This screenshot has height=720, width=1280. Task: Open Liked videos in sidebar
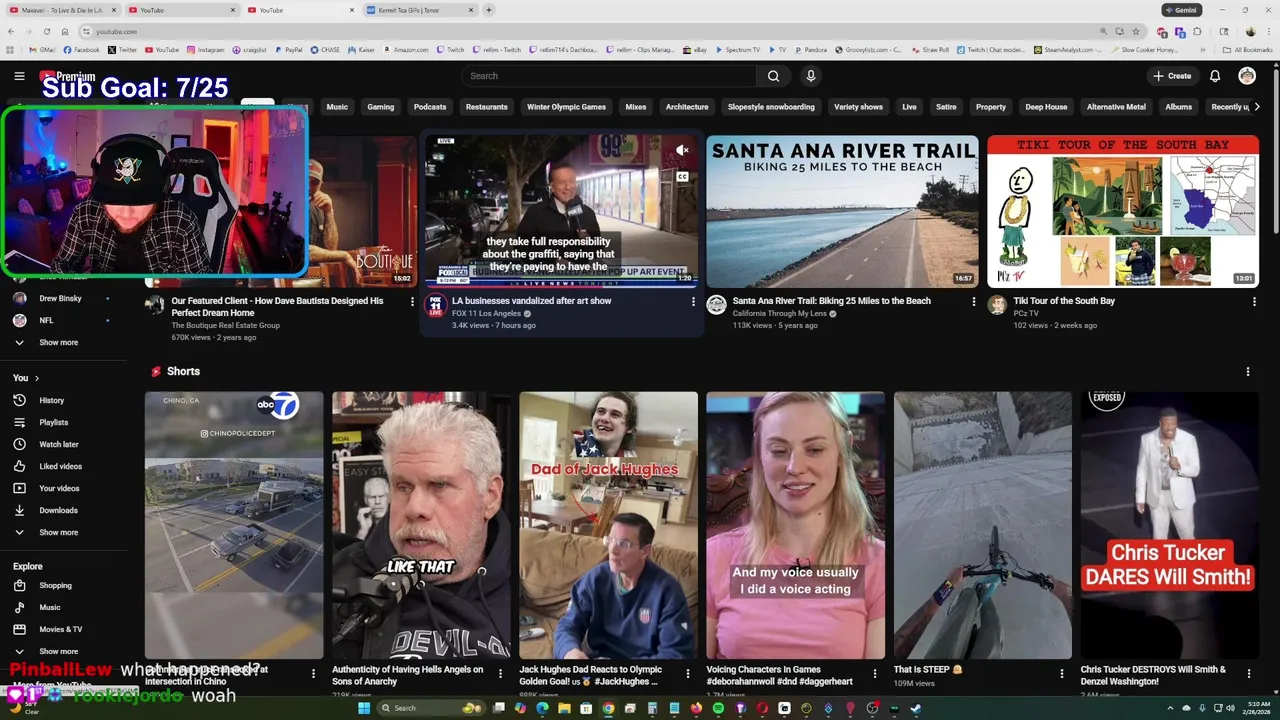(60, 466)
